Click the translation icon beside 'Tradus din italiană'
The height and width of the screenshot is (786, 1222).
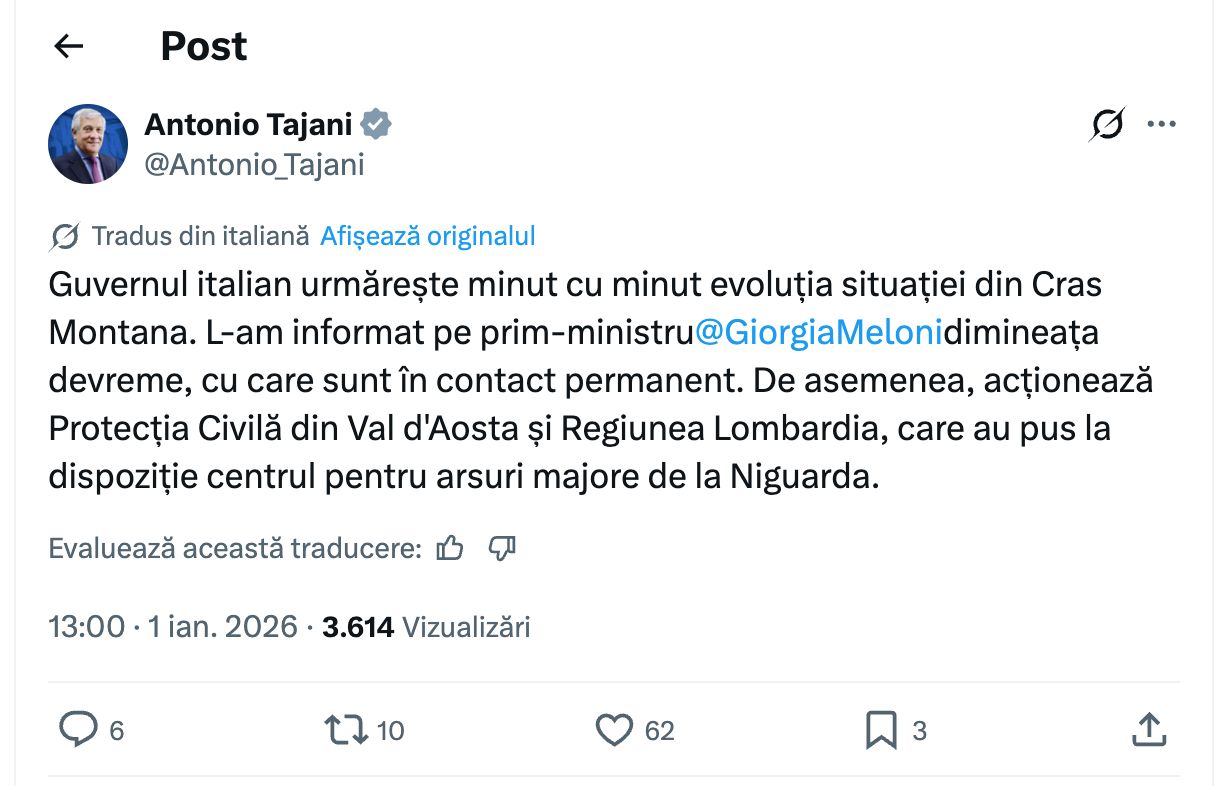(x=64, y=237)
